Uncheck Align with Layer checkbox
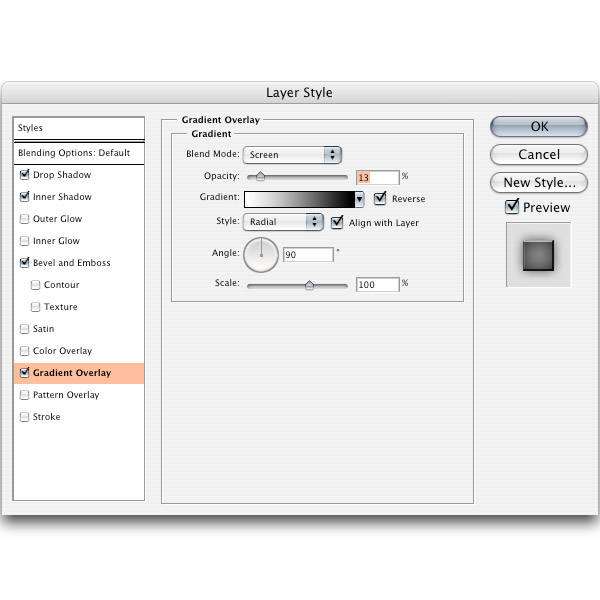 (337, 222)
